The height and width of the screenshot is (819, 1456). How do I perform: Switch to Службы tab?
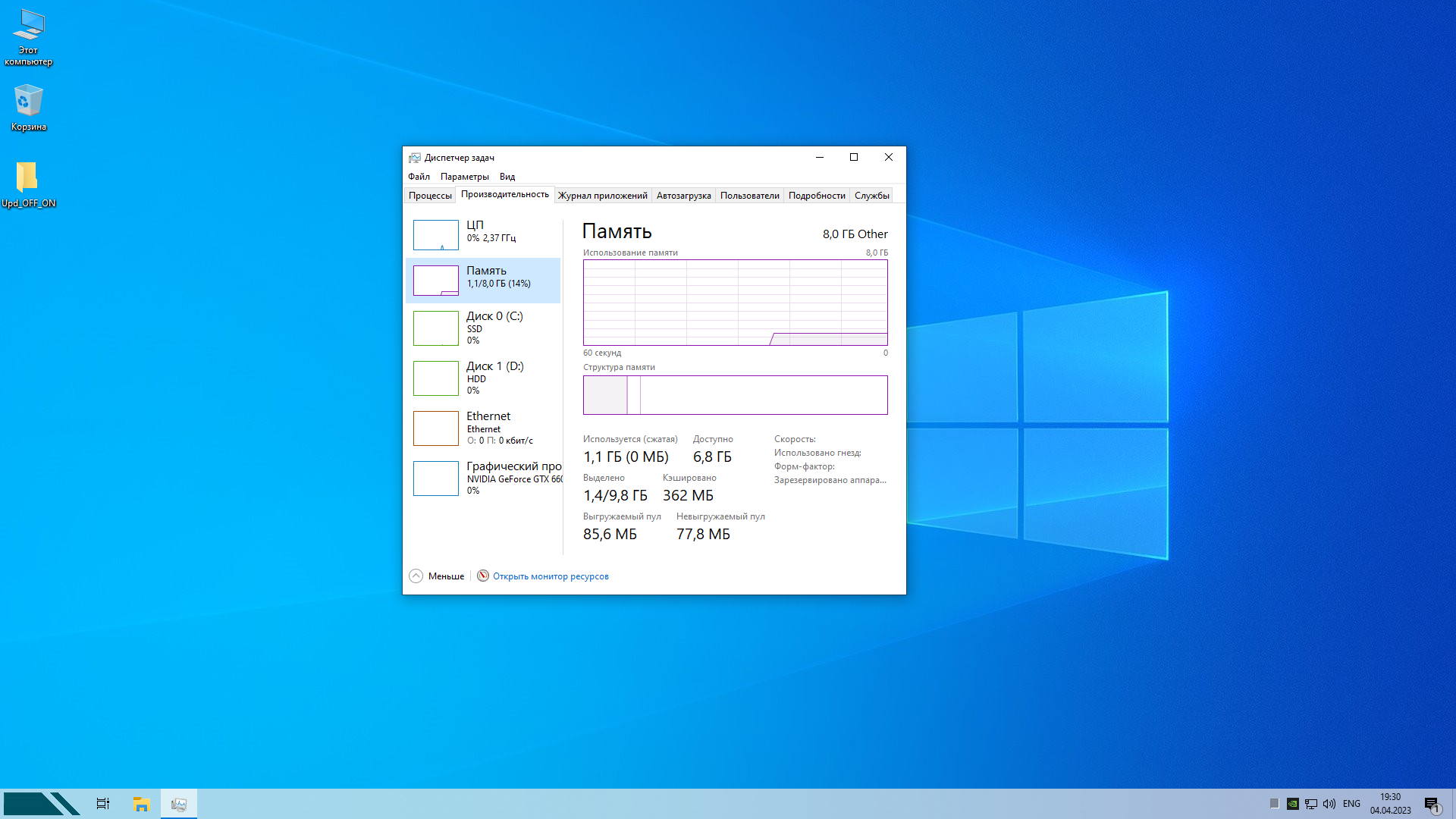point(871,196)
